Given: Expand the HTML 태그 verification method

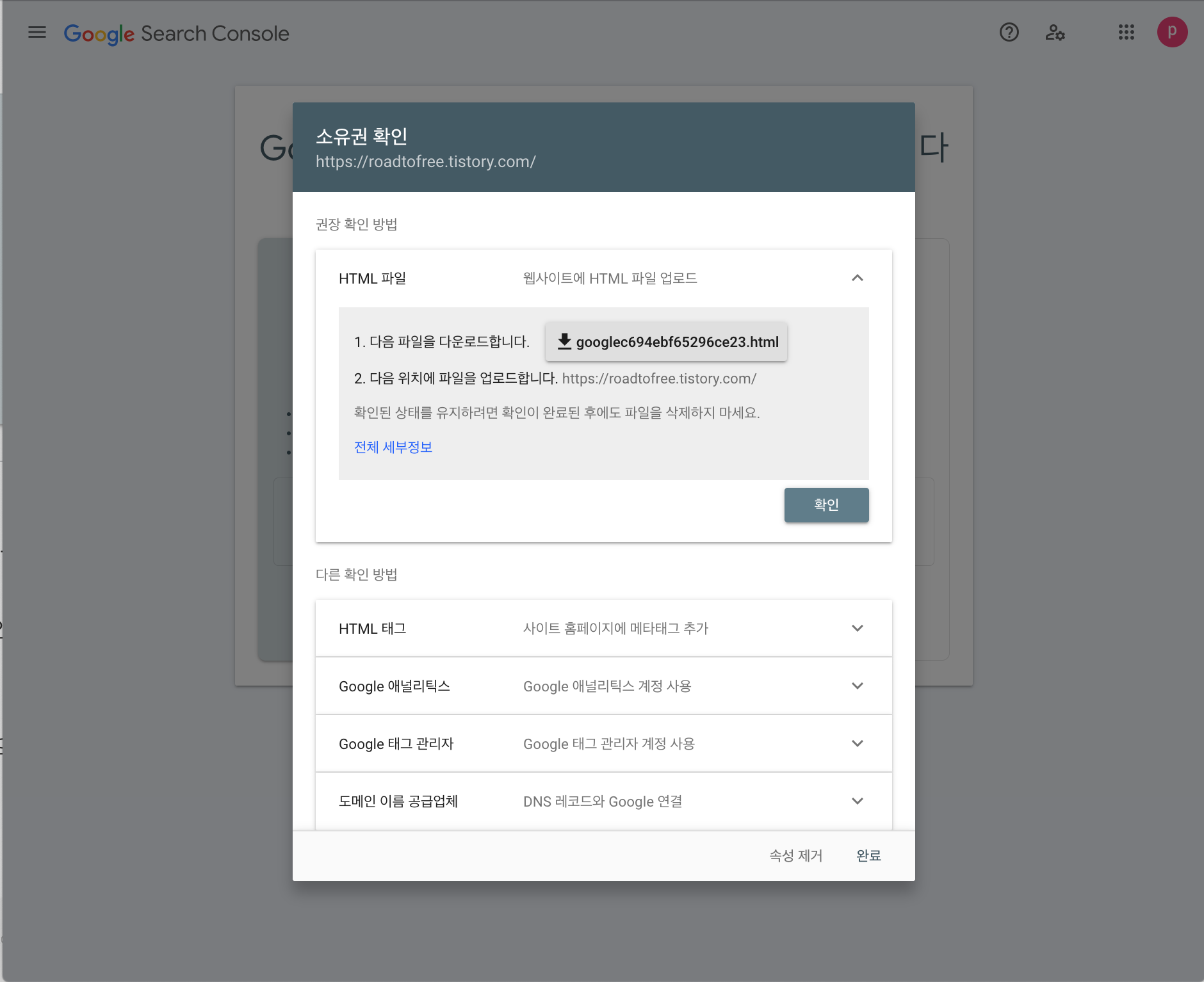Looking at the screenshot, I should 857,628.
